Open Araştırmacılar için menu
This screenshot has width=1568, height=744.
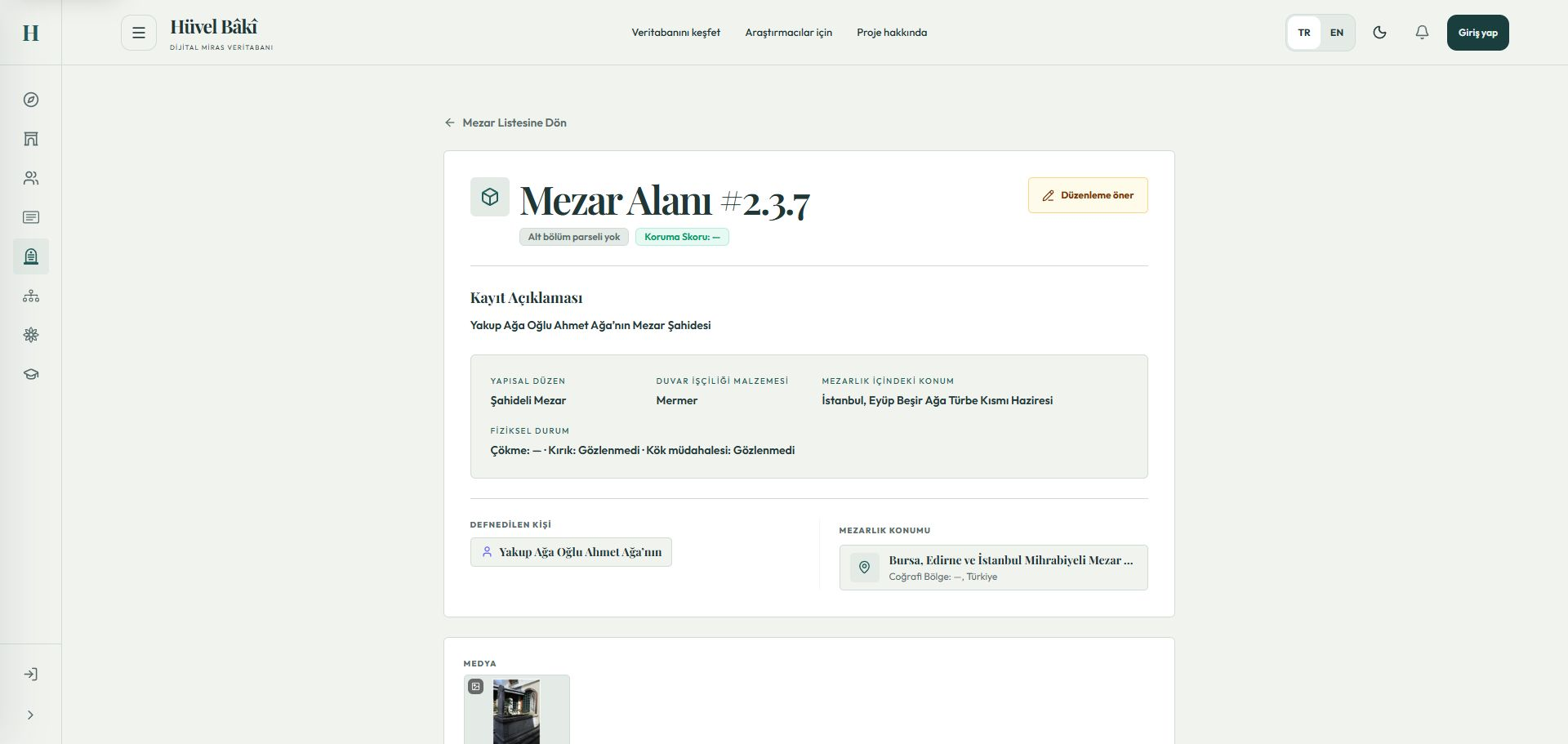pyautogui.click(x=789, y=33)
